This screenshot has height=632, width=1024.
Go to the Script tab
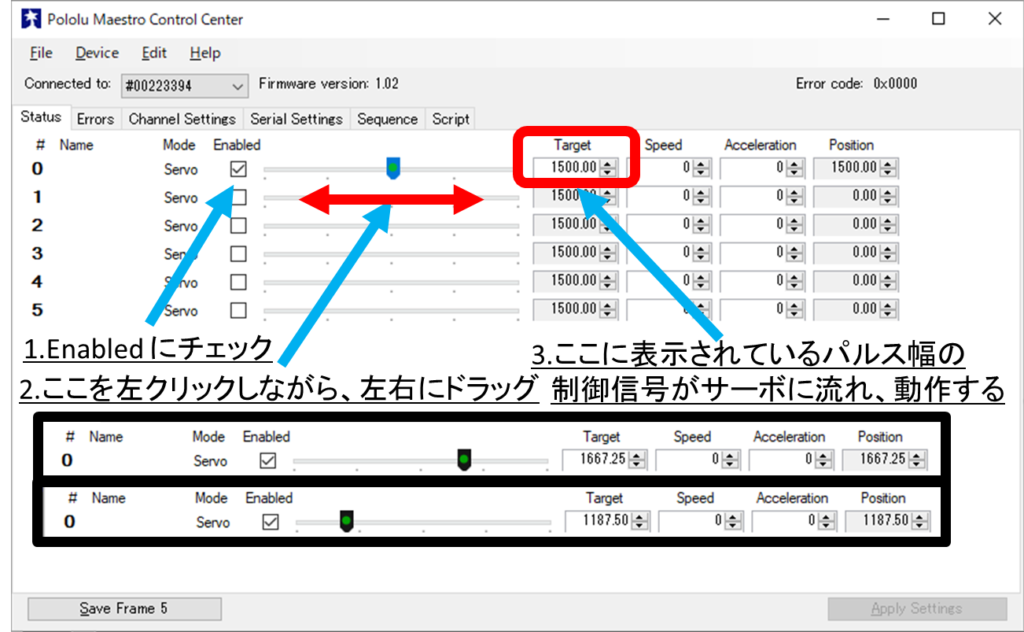[451, 119]
